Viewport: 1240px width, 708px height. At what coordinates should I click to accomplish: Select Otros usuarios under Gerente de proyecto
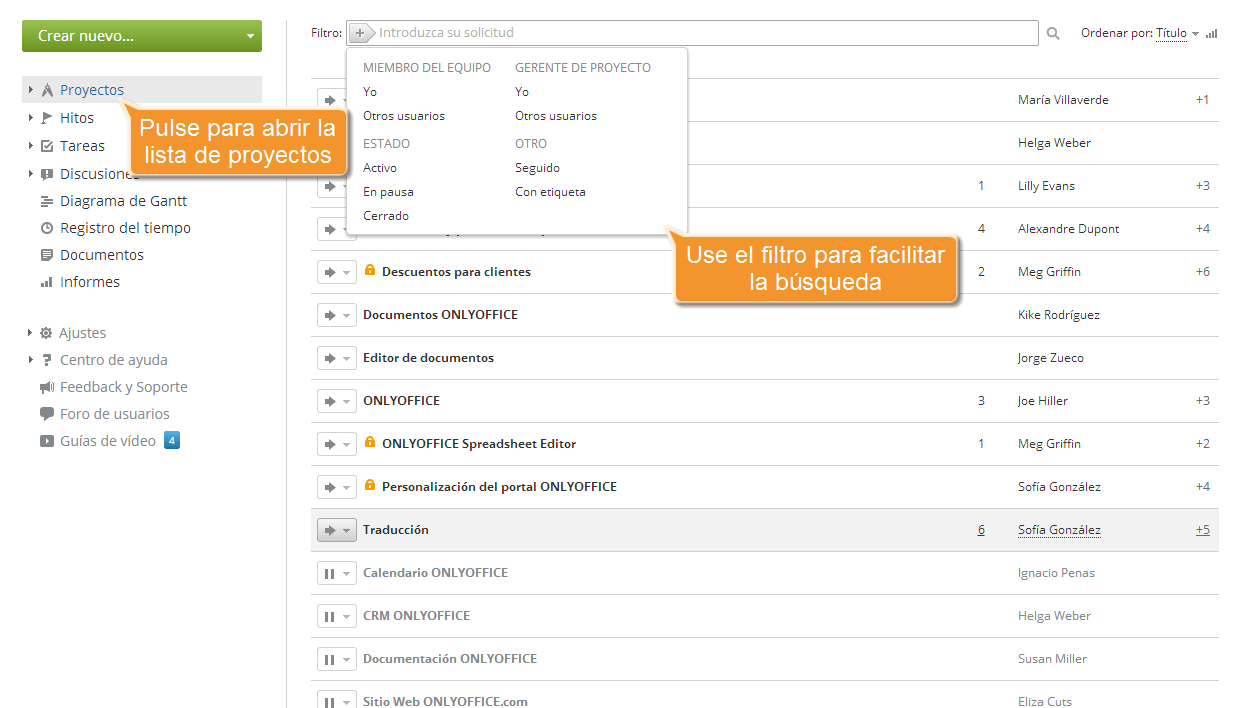point(556,116)
